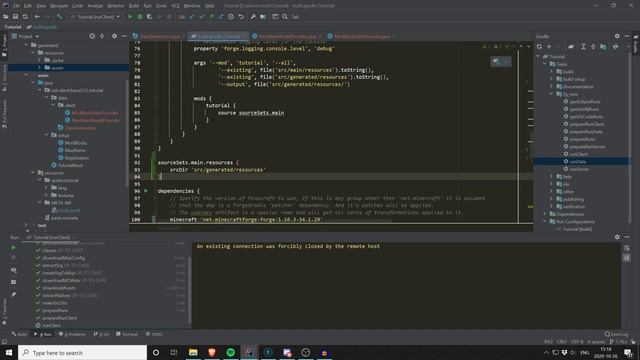The height and width of the screenshot is (360, 640).
Task: Click the Search Everywhere magnifier in the toolbar
Action: [x=285, y=17]
